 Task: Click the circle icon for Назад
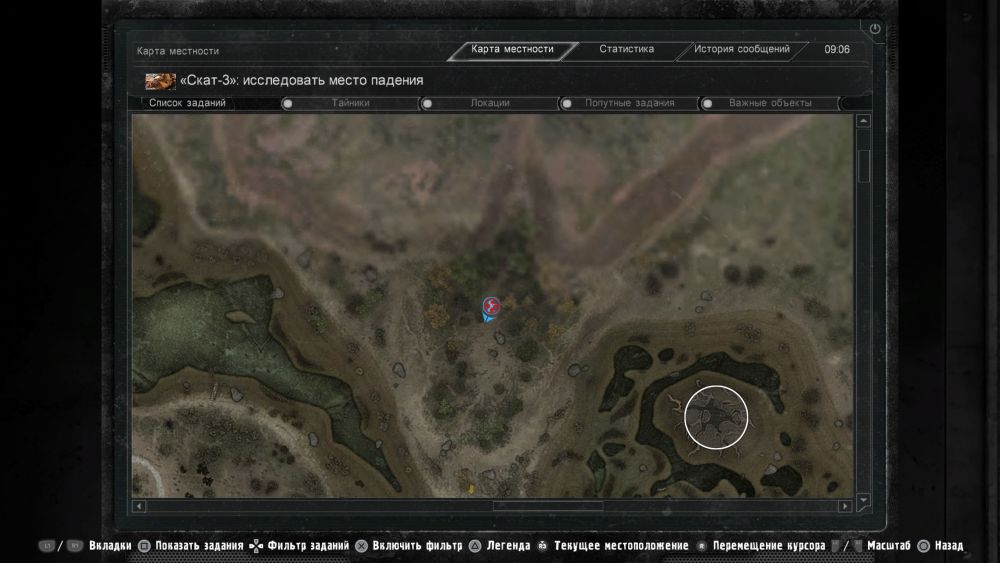tap(923, 546)
